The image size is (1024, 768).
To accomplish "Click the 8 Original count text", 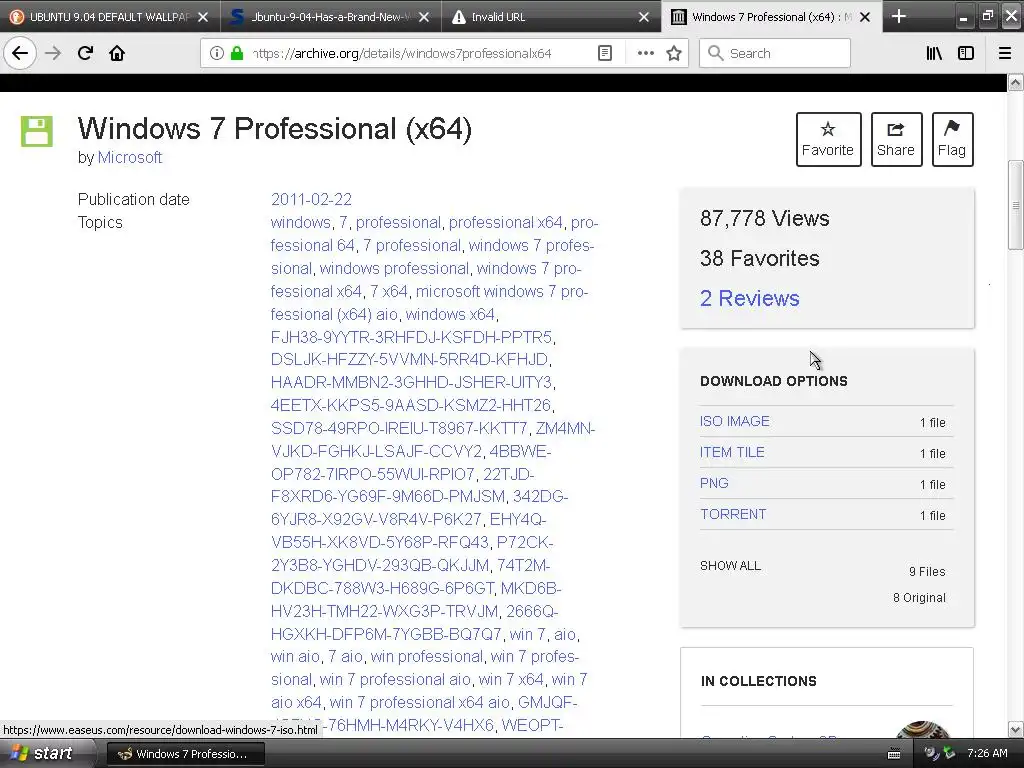I will (x=919, y=598).
